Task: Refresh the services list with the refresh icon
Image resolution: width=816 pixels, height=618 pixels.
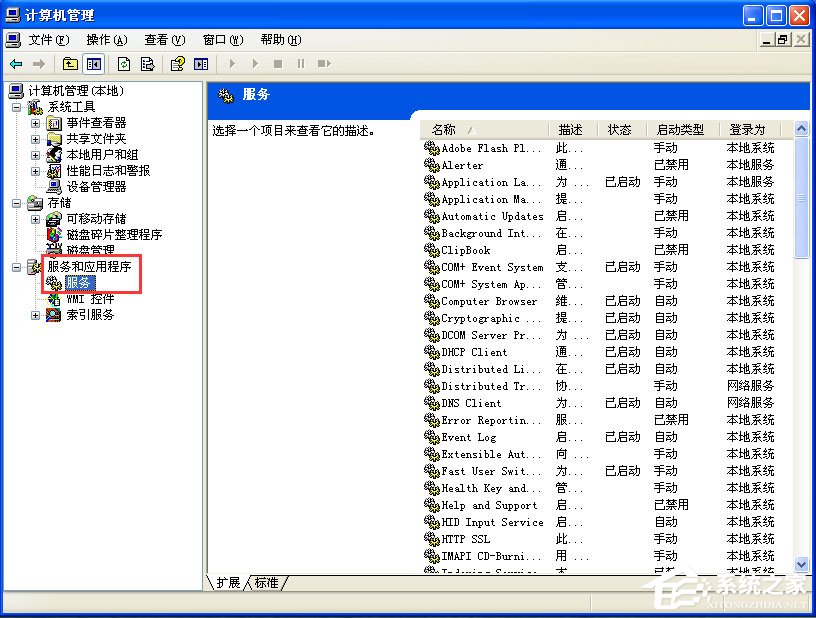Action: coord(122,63)
